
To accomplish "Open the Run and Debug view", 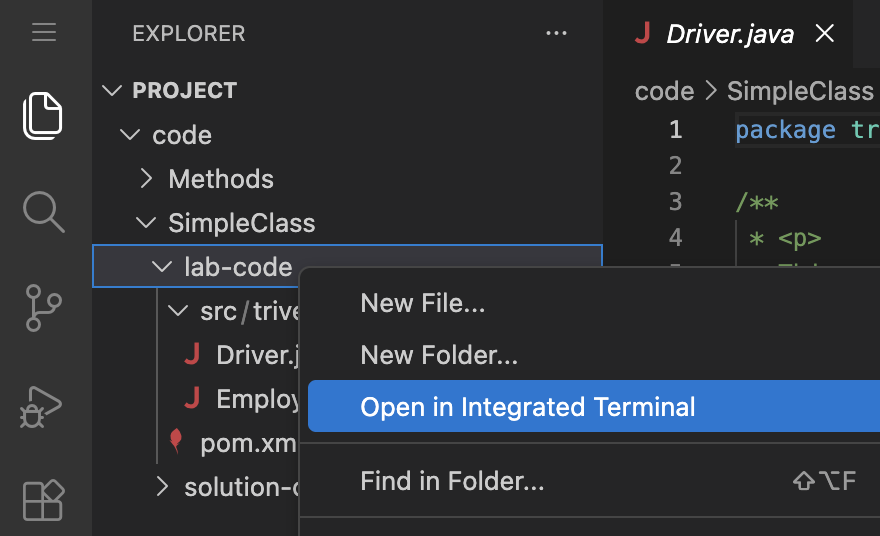I will (40, 407).
